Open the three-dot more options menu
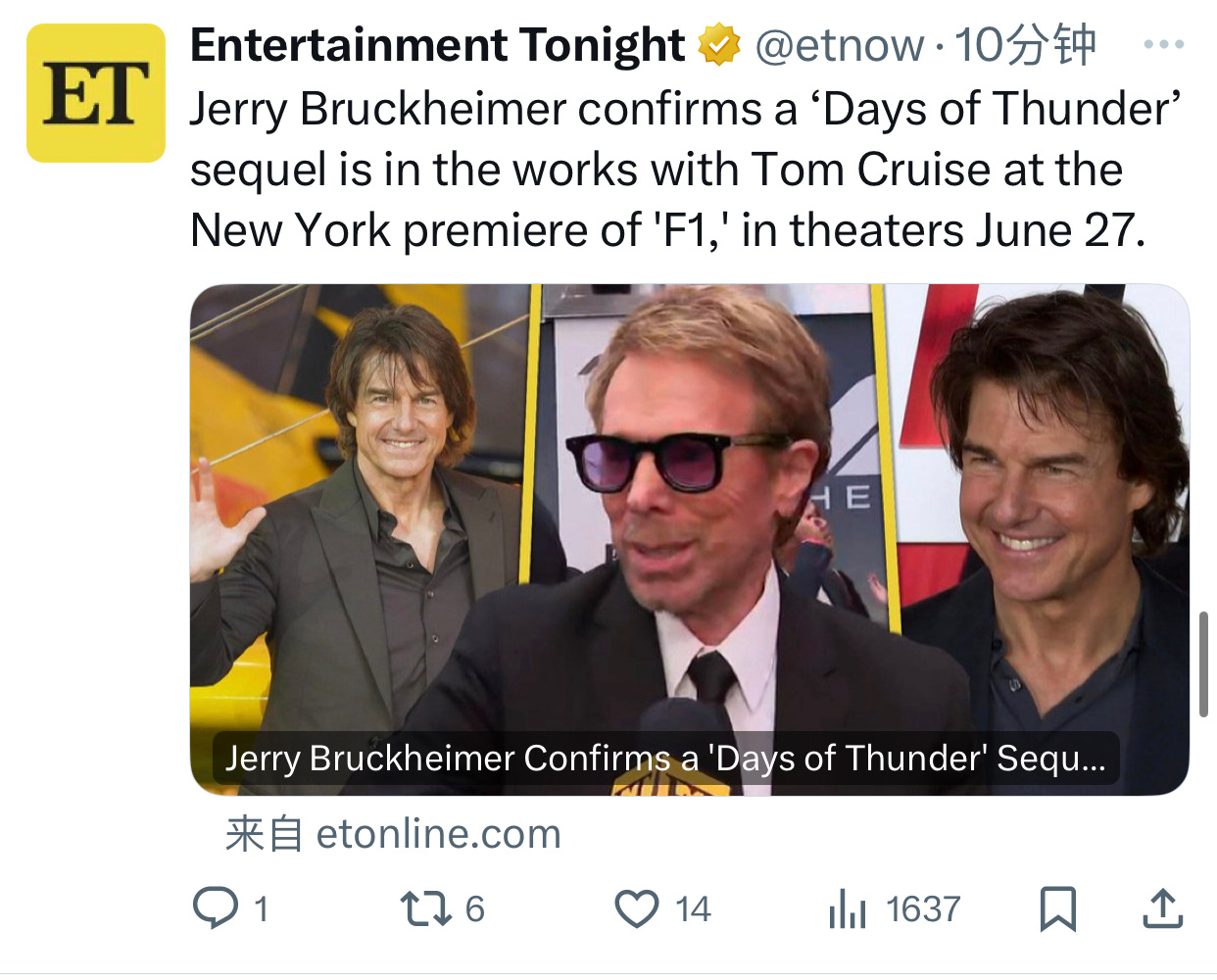 (1163, 45)
